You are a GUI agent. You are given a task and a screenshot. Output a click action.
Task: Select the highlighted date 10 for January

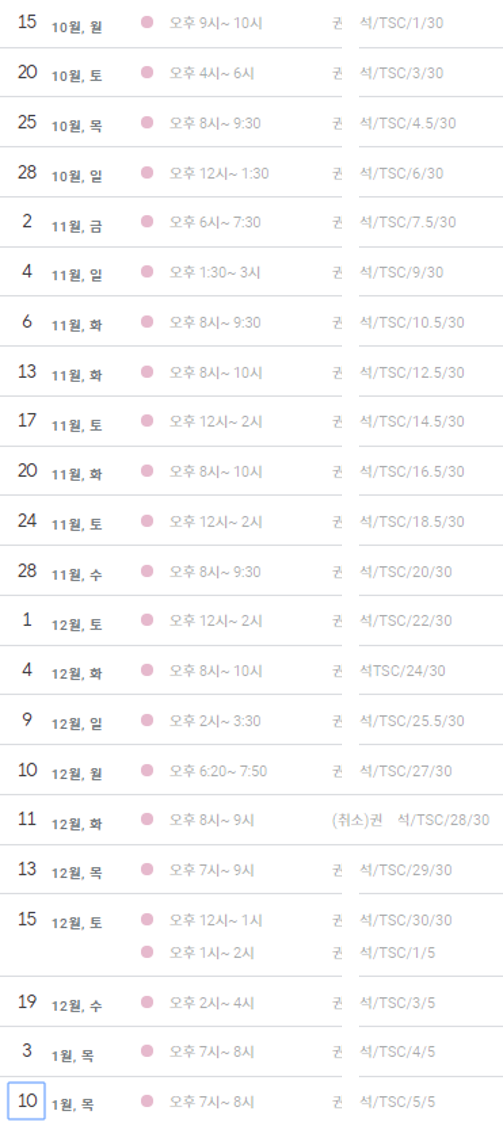27,1100
